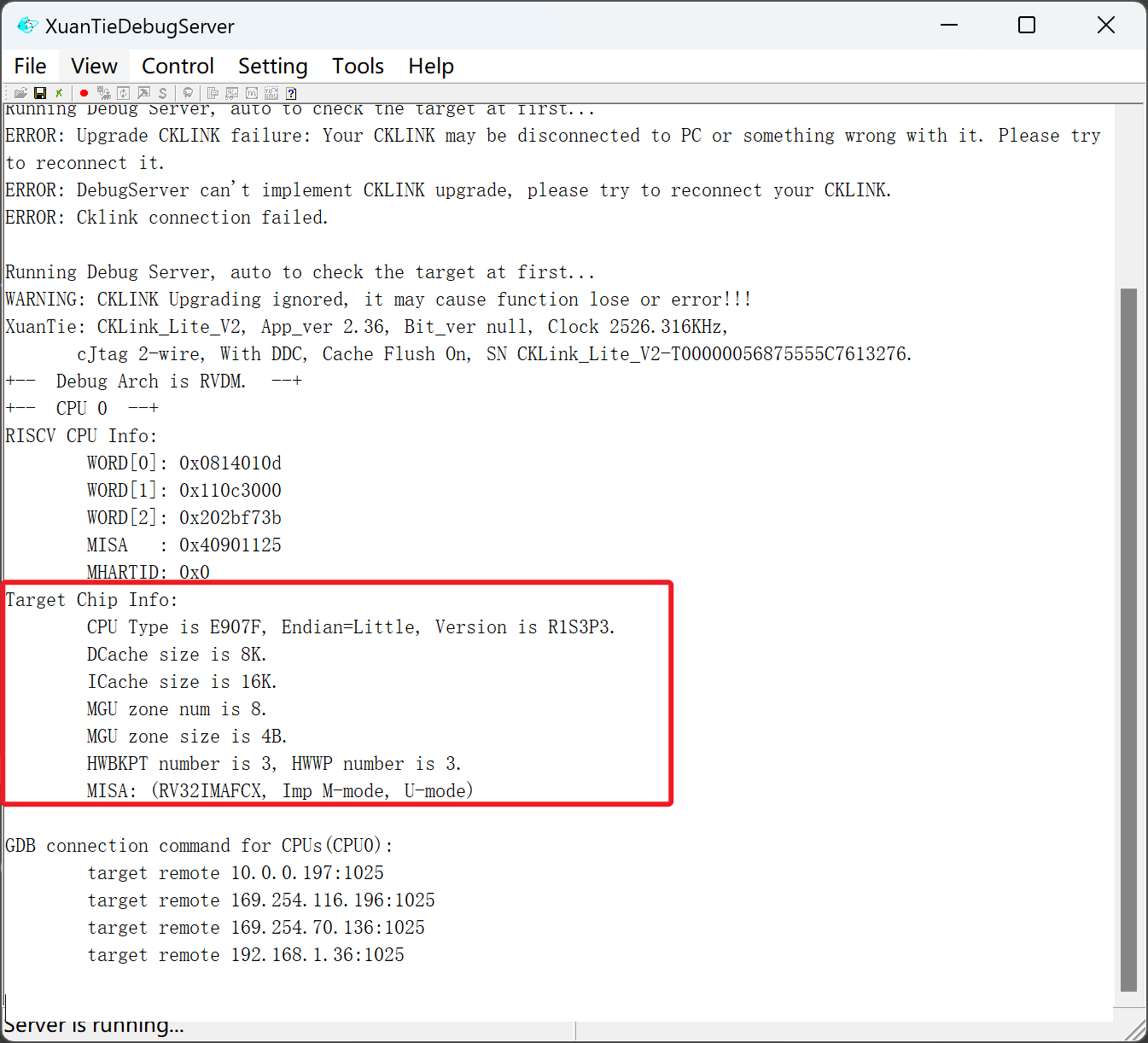The width and height of the screenshot is (1148, 1043).
Task: Open the Control menu
Action: pyautogui.click(x=178, y=66)
